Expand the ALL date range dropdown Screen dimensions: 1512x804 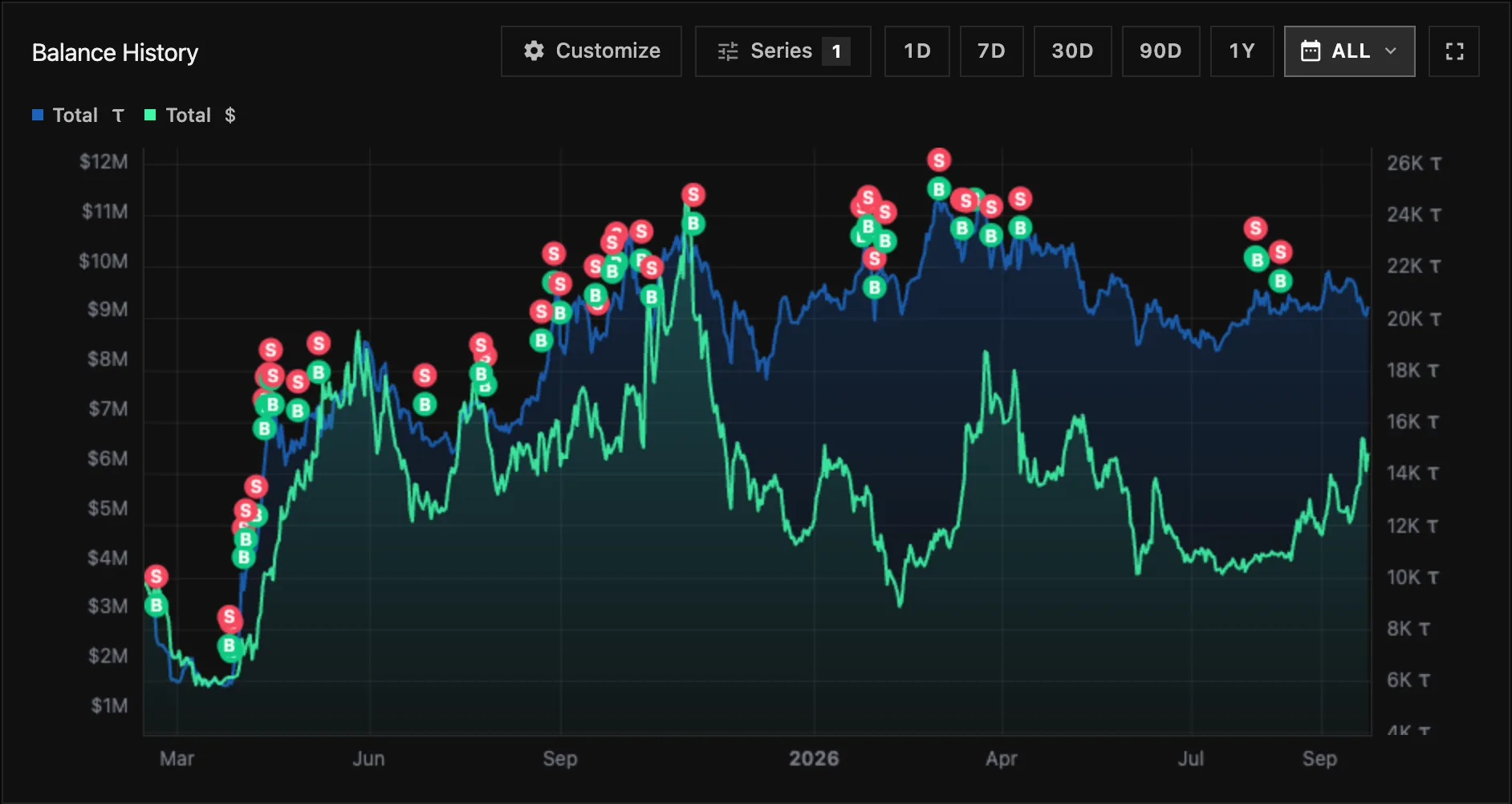tap(1350, 51)
